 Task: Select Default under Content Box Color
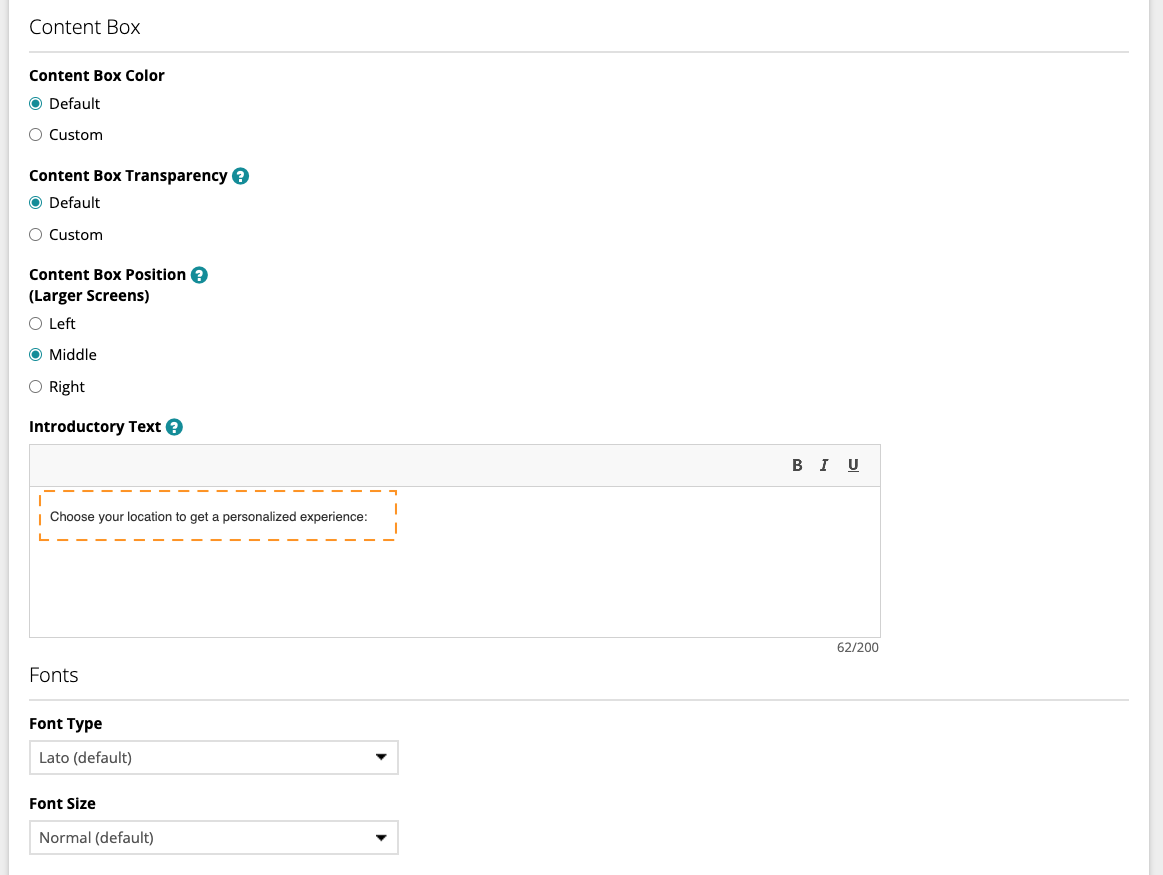[36, 104]
